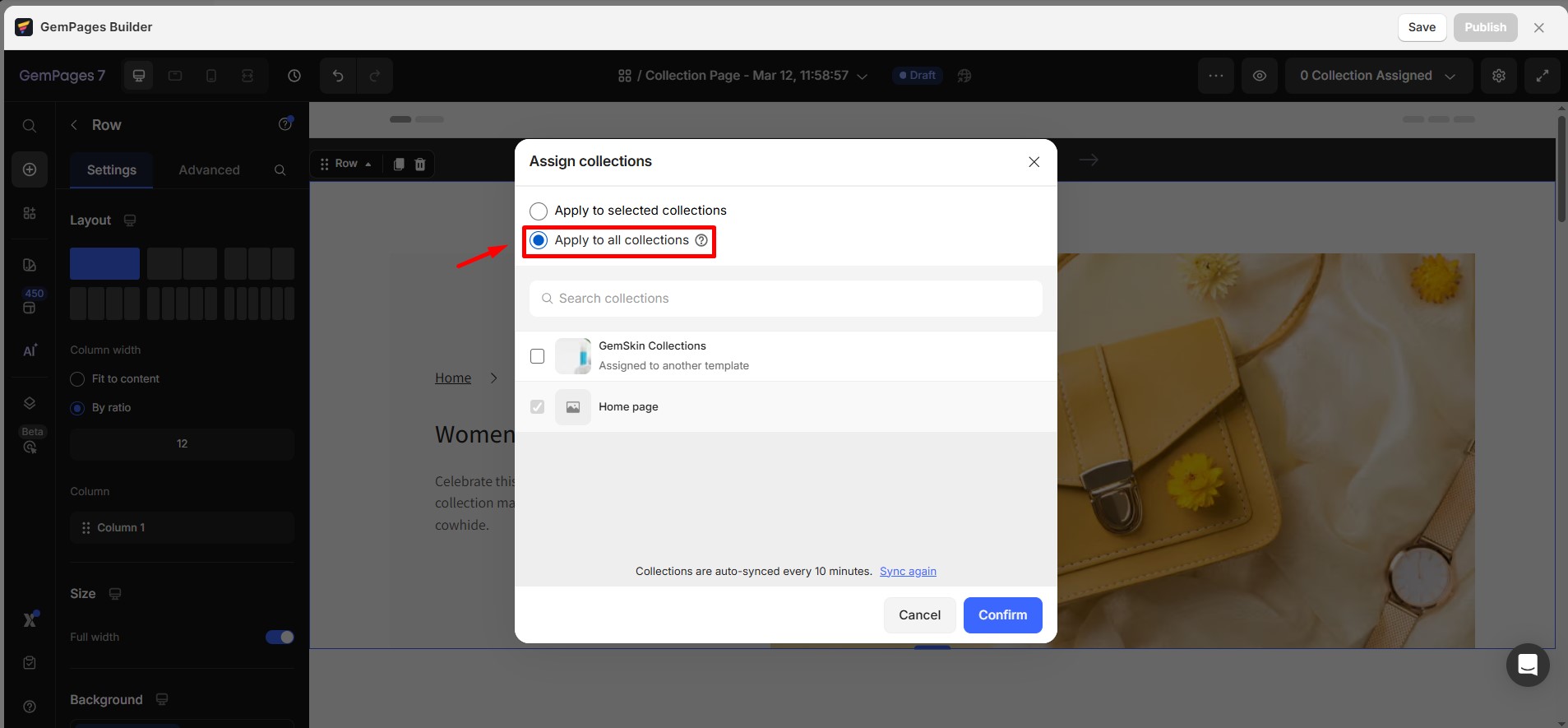Select the single-column layout swatch
The width and height of the screenshot is (1568, 728).
click(x=104, y=264)
